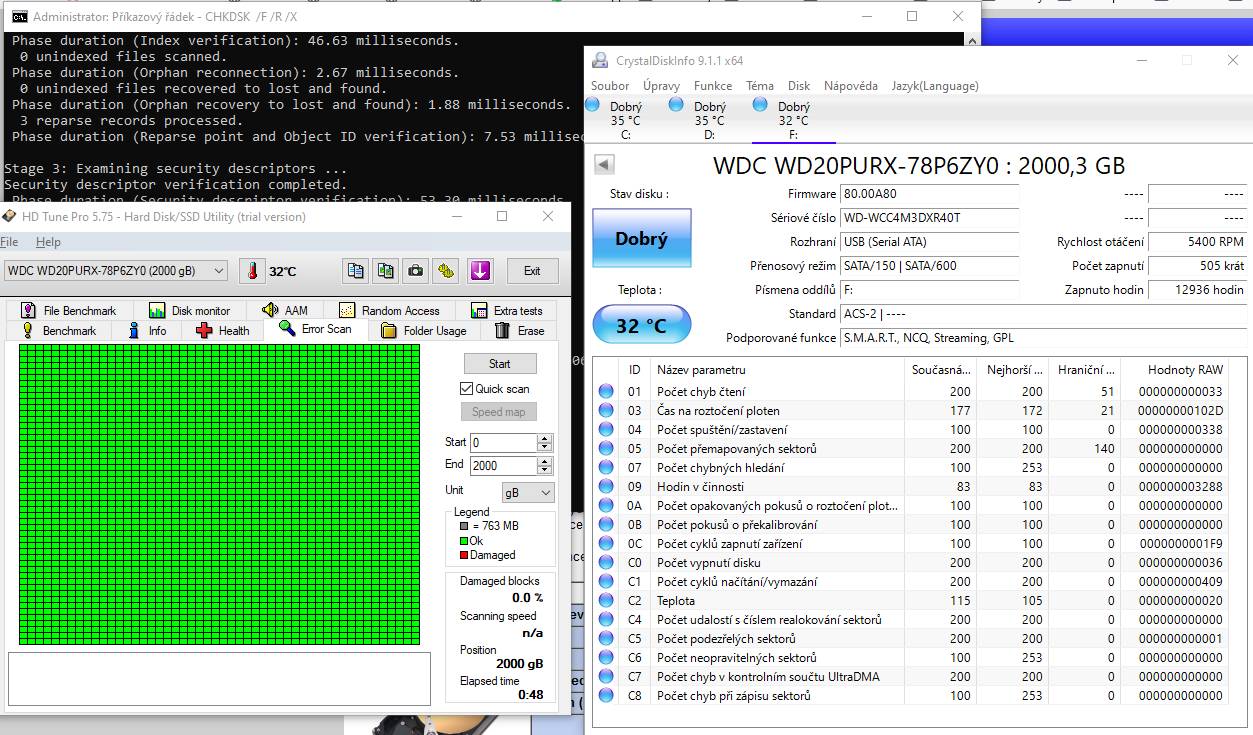Click status orb for Počet spuštění/zastavení
This screenshot has height=735, width=1253.
(606, 430)
